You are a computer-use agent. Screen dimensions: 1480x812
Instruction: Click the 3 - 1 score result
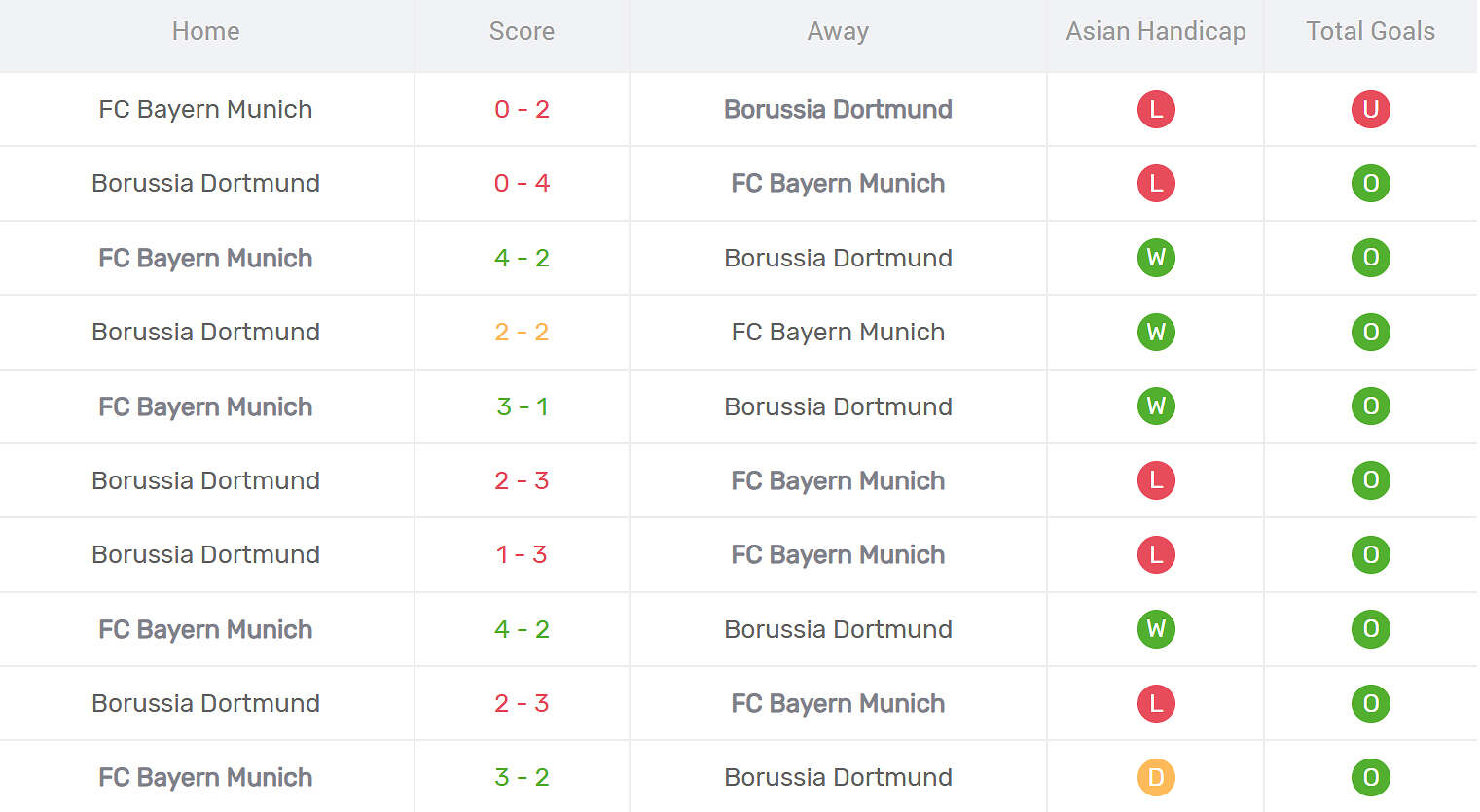coord(522,406)
